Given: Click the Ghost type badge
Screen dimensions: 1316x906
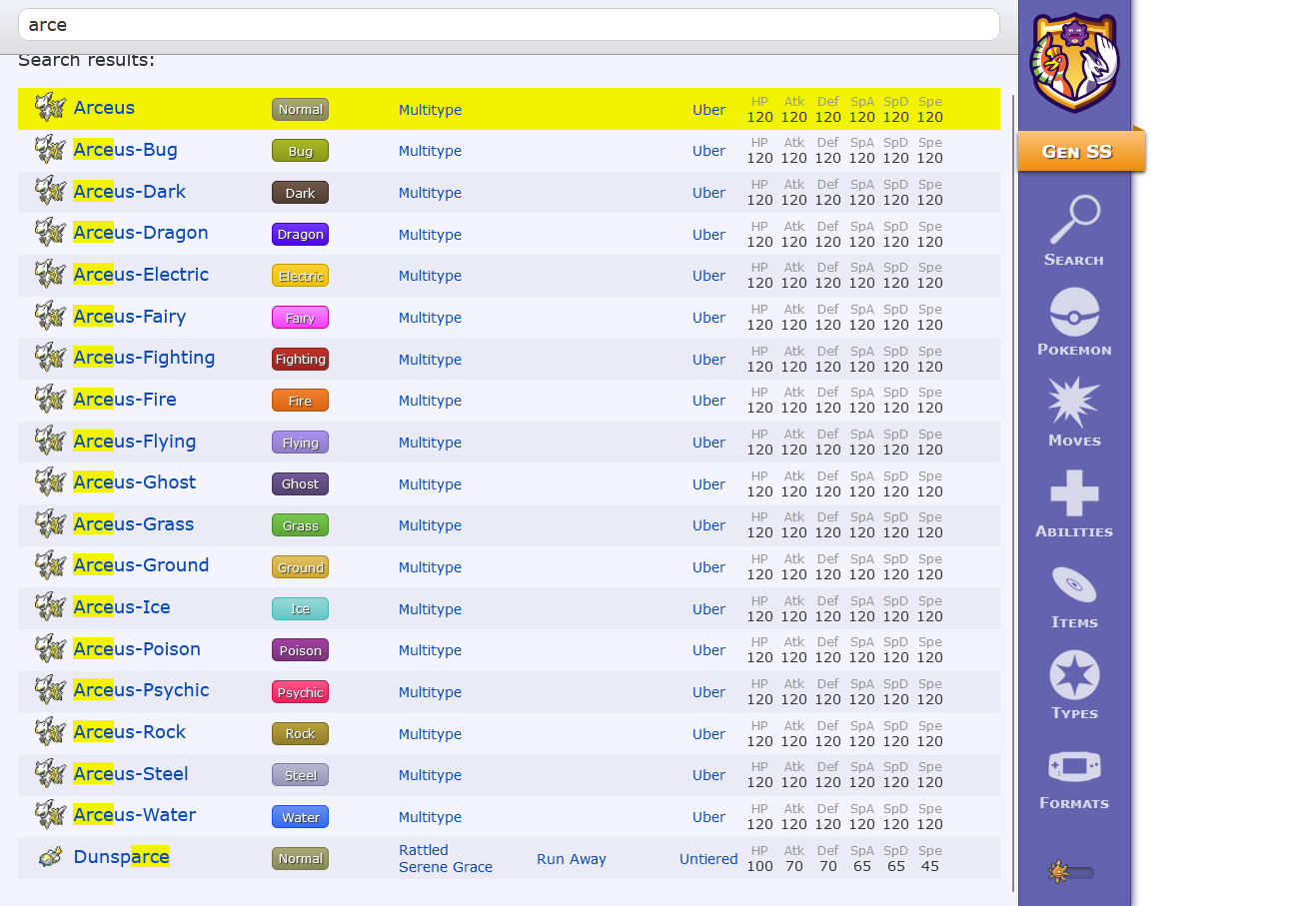Looking at the screenshot, I should pyautogui.click(x=300, y=483).
